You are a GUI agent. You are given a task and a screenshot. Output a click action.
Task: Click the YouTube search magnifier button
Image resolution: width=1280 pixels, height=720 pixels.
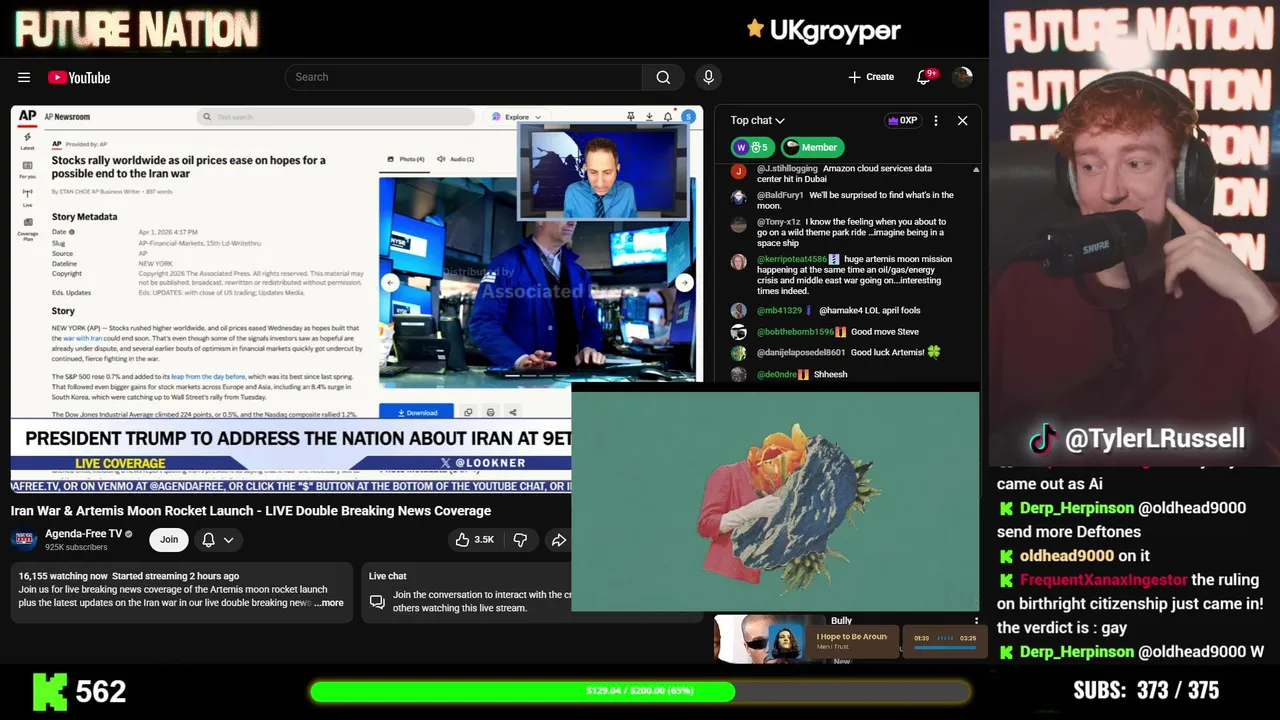coord(663,77)
